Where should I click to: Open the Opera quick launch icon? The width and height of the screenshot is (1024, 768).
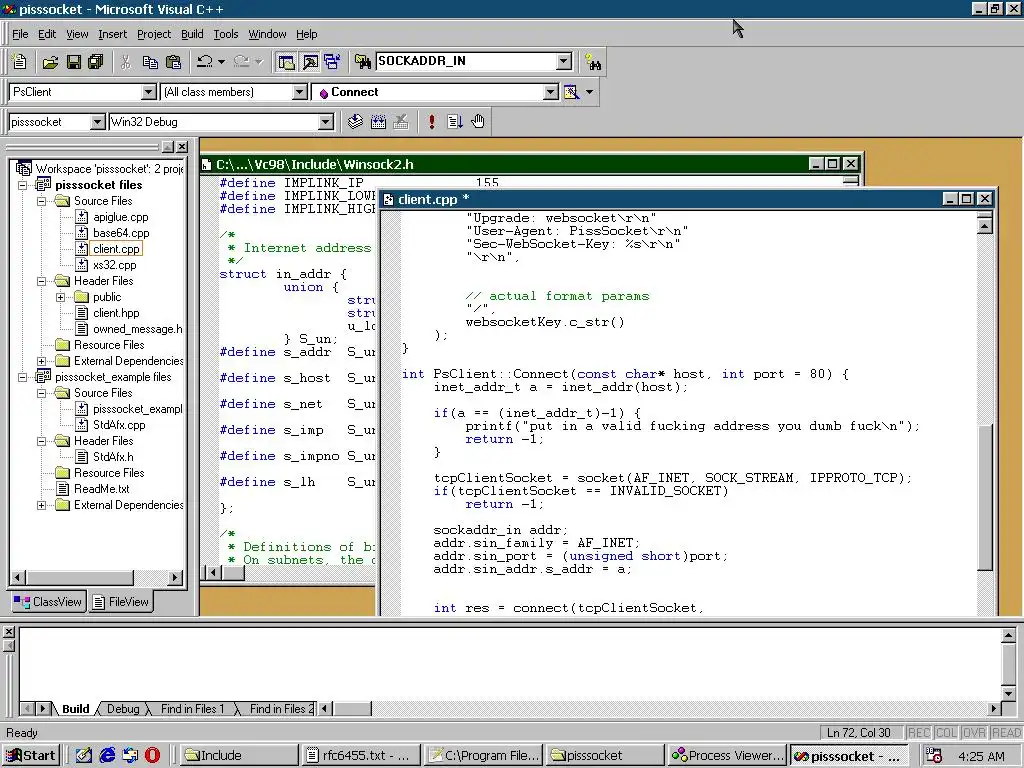click(x=152, y=756)
